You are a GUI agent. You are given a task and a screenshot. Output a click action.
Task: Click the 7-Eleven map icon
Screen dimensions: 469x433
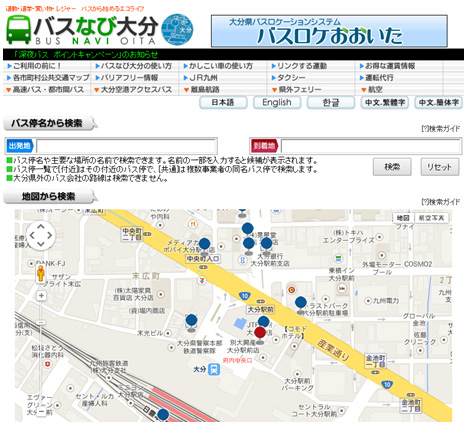click(201, 280)
